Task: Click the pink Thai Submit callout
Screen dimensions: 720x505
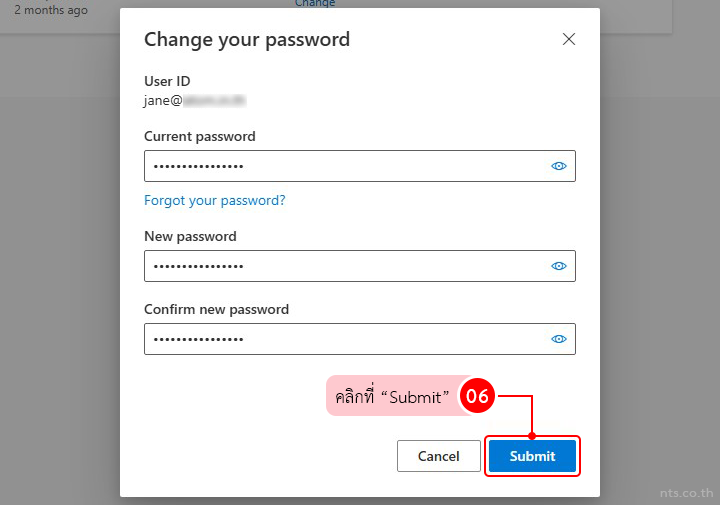Action: [x=392, y=397]
